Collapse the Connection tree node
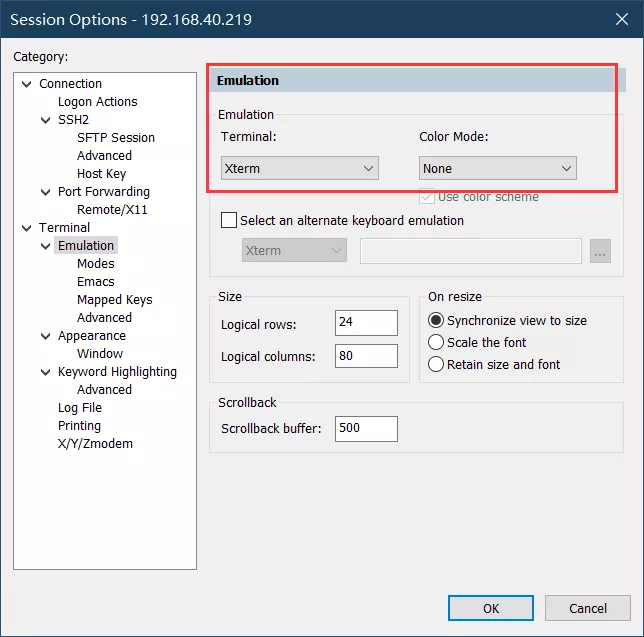The image size is (644, 637). 27,84
